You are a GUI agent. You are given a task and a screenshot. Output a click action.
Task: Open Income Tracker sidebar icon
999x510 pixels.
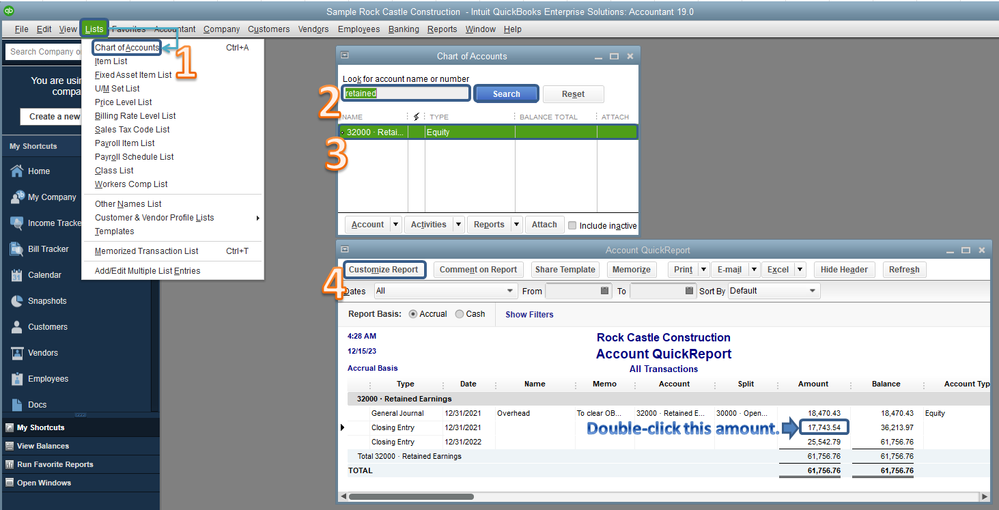coord(17,223)
